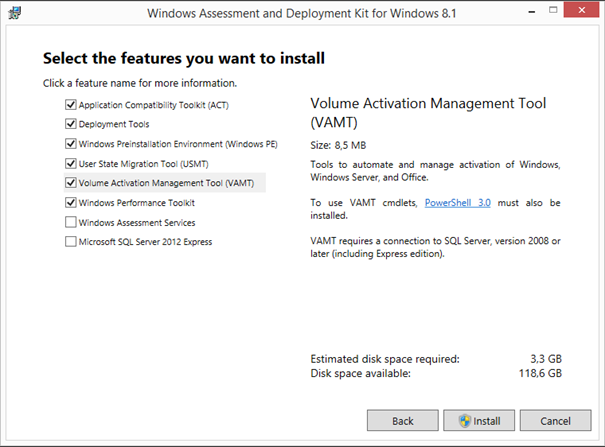Viewport: 605px width, 447px height.
Task: Check Microsoft SQL Server 2012 Express box
Action: tap(71, 242)
